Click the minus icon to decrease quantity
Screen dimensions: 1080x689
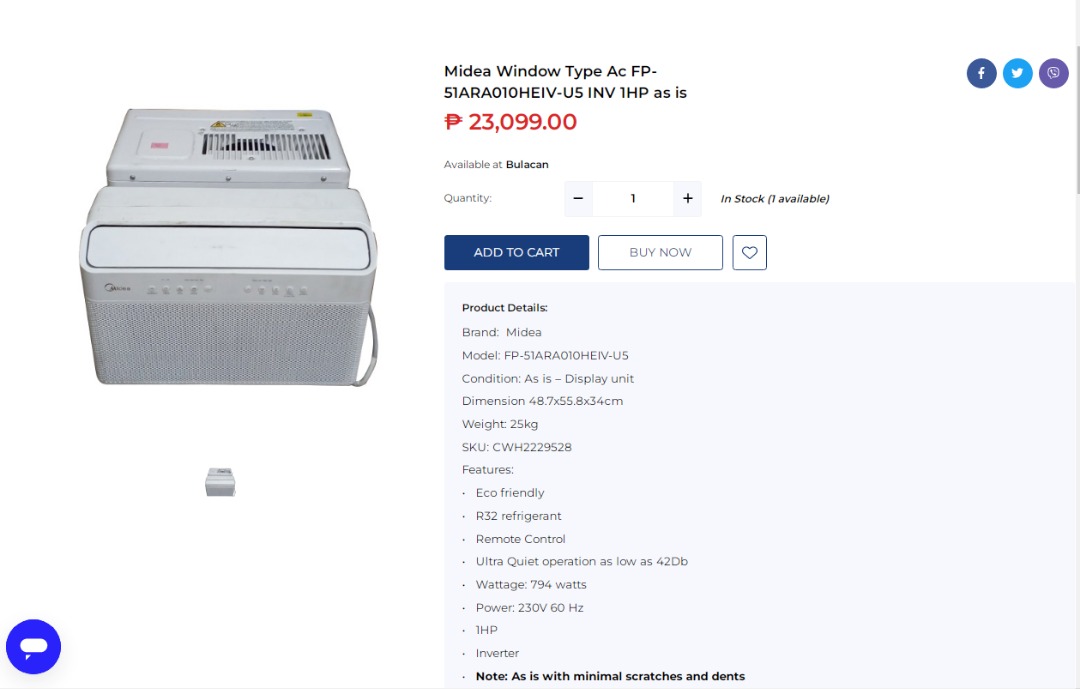[578, 198]
